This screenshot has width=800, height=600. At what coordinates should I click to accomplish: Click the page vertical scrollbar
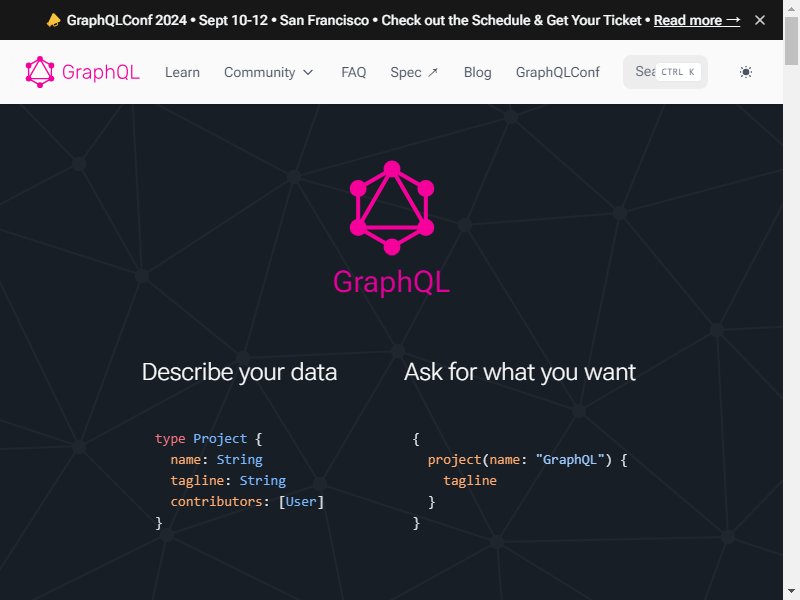coord(791,300)
